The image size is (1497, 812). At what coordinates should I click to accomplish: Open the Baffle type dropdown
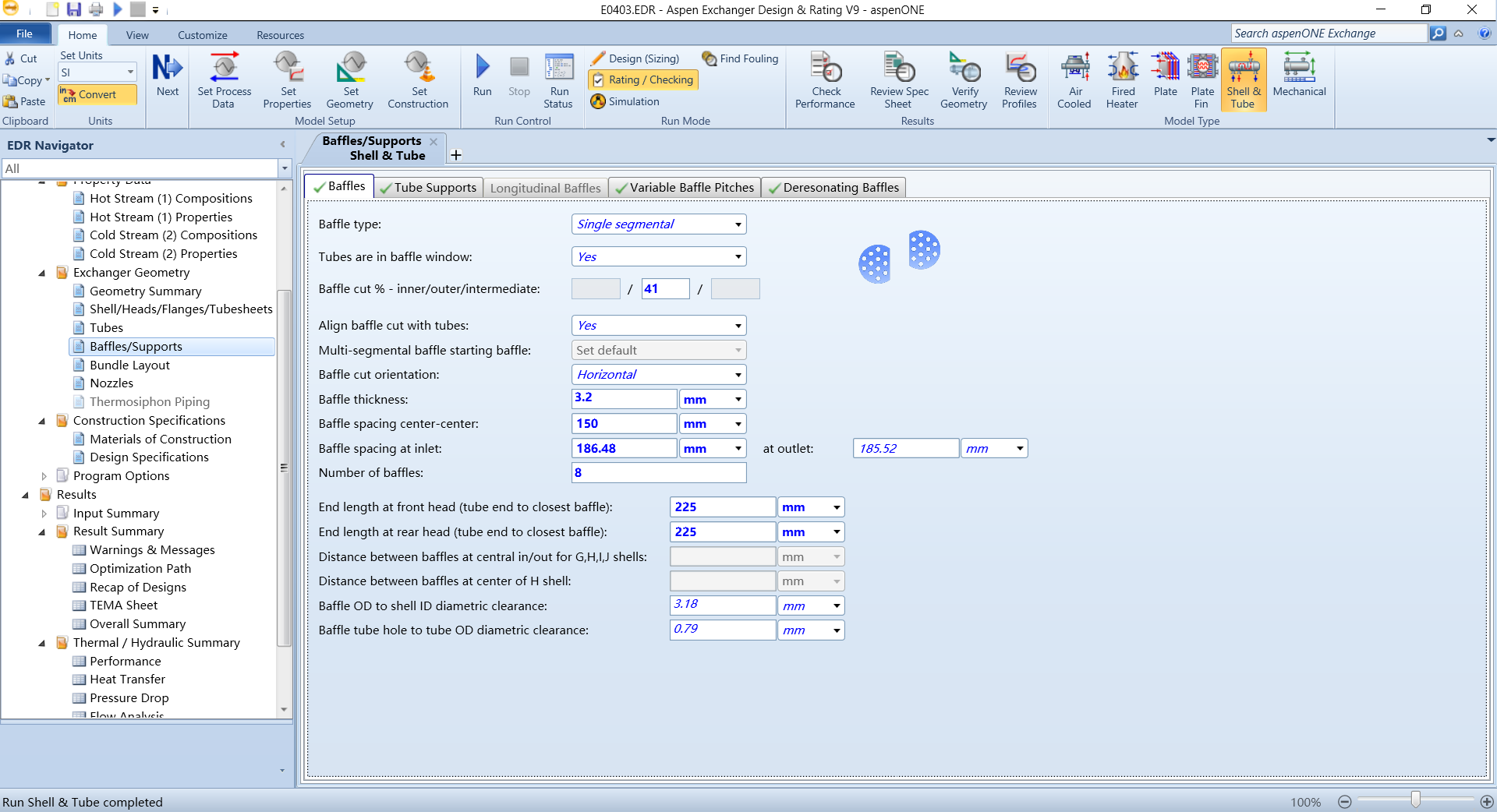point(738,224)
